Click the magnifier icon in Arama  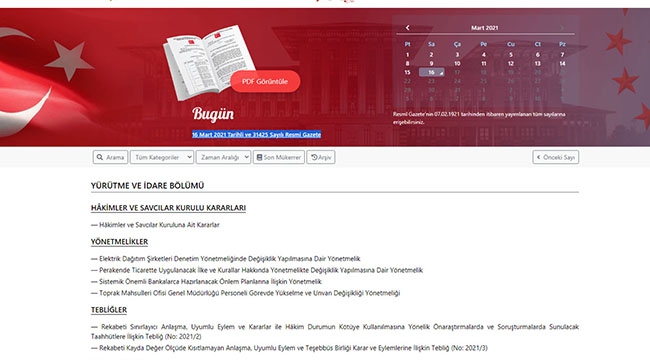pos(100,157)
